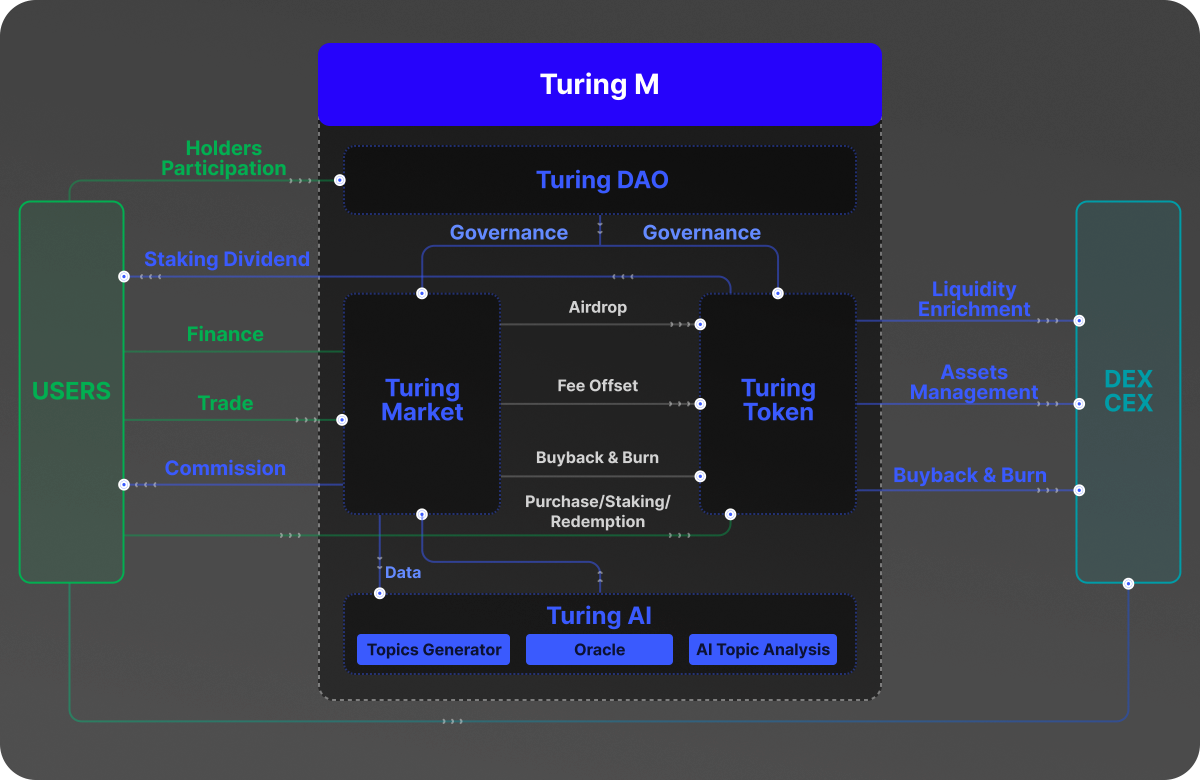Click the Staking Dividend label
Image resolution: width=1200 pixels, height=780 pixels.
coord(227,259)
